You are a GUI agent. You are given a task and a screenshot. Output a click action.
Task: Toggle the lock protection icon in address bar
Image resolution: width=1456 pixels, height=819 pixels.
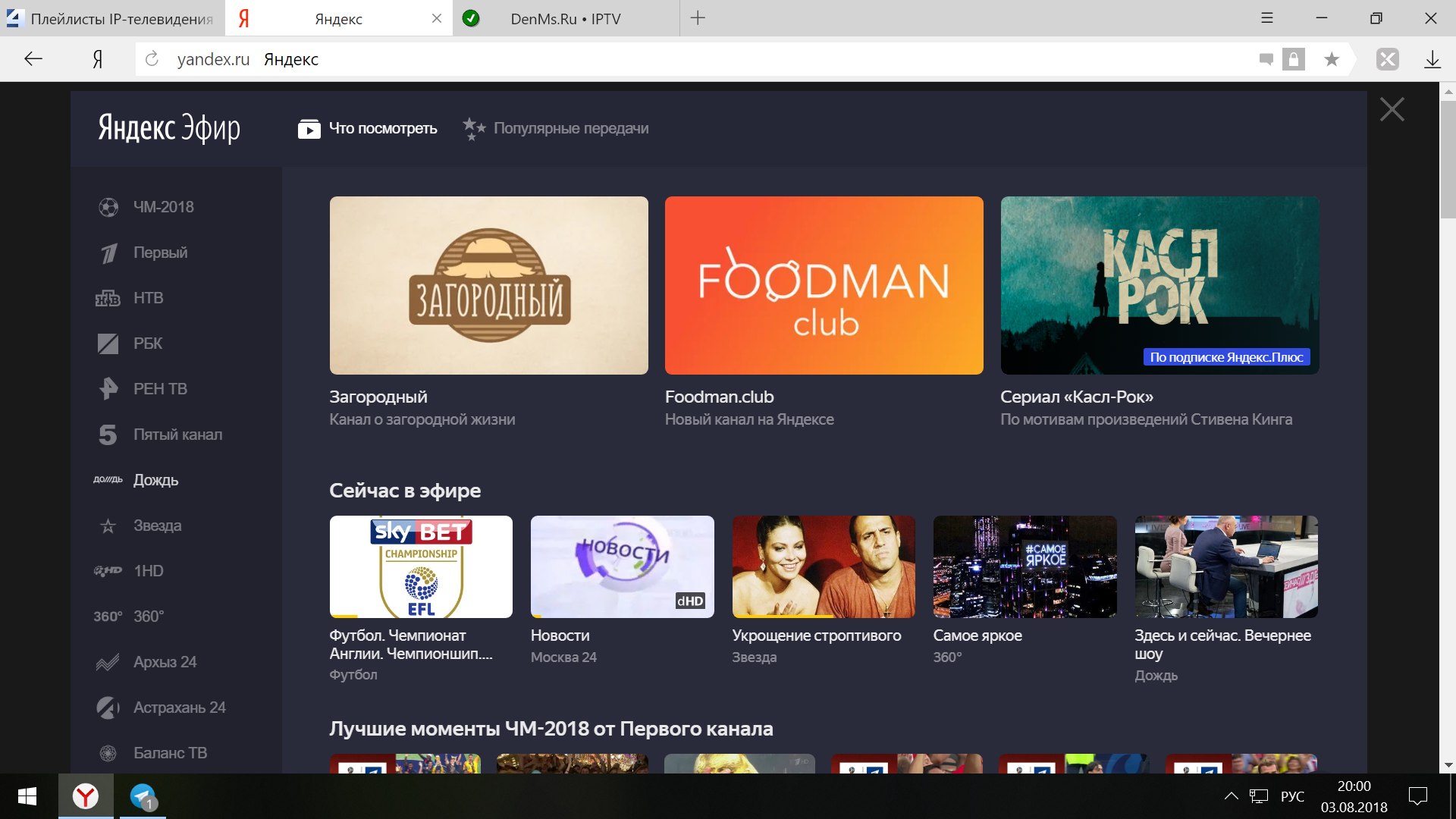pos(1294,59)
